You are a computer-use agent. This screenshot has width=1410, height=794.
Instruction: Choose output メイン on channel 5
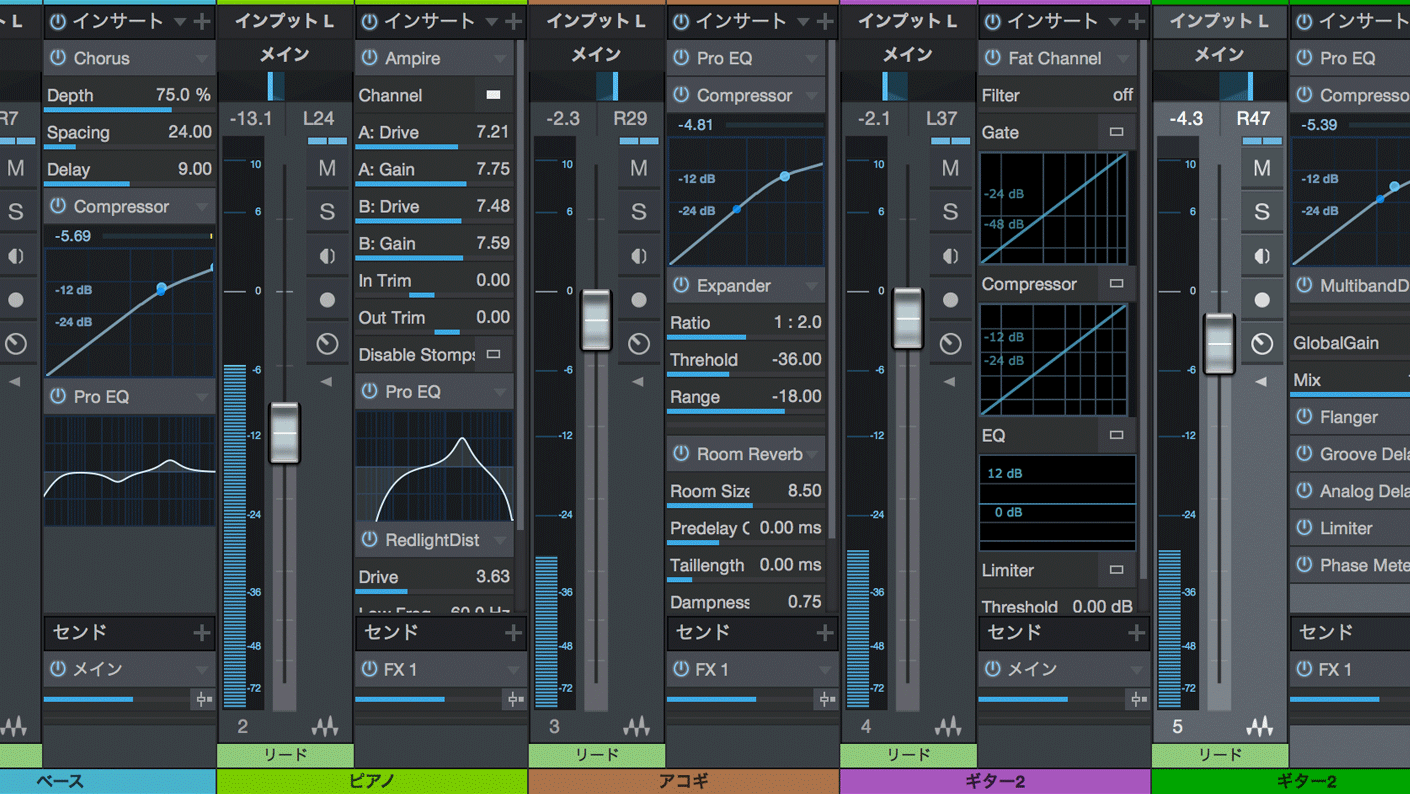click(1220, 55)
